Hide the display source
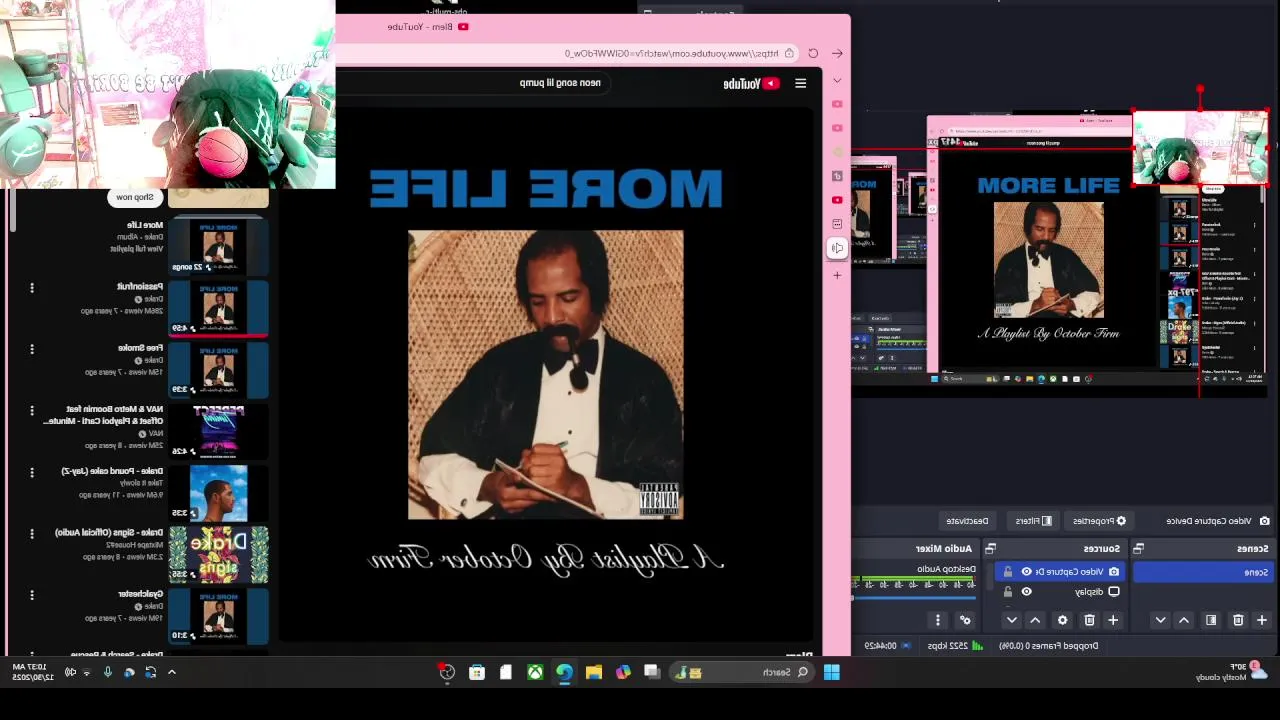This screenshot has width=1280, height=720. coord(1026,592)
